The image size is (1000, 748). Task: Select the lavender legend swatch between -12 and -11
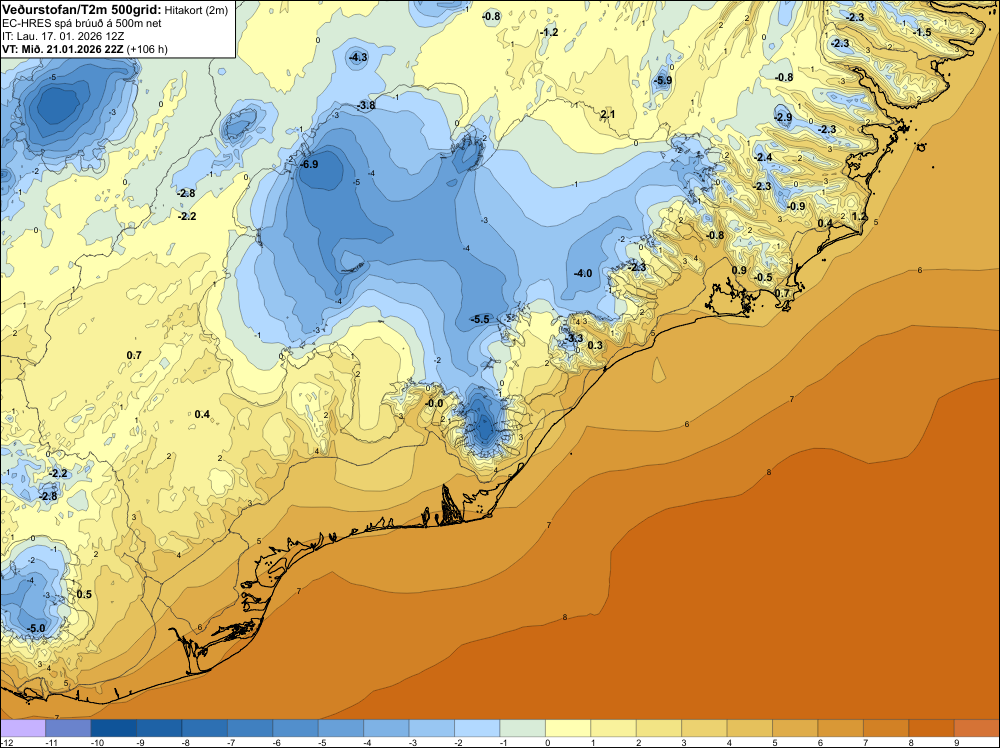(23, 728)
